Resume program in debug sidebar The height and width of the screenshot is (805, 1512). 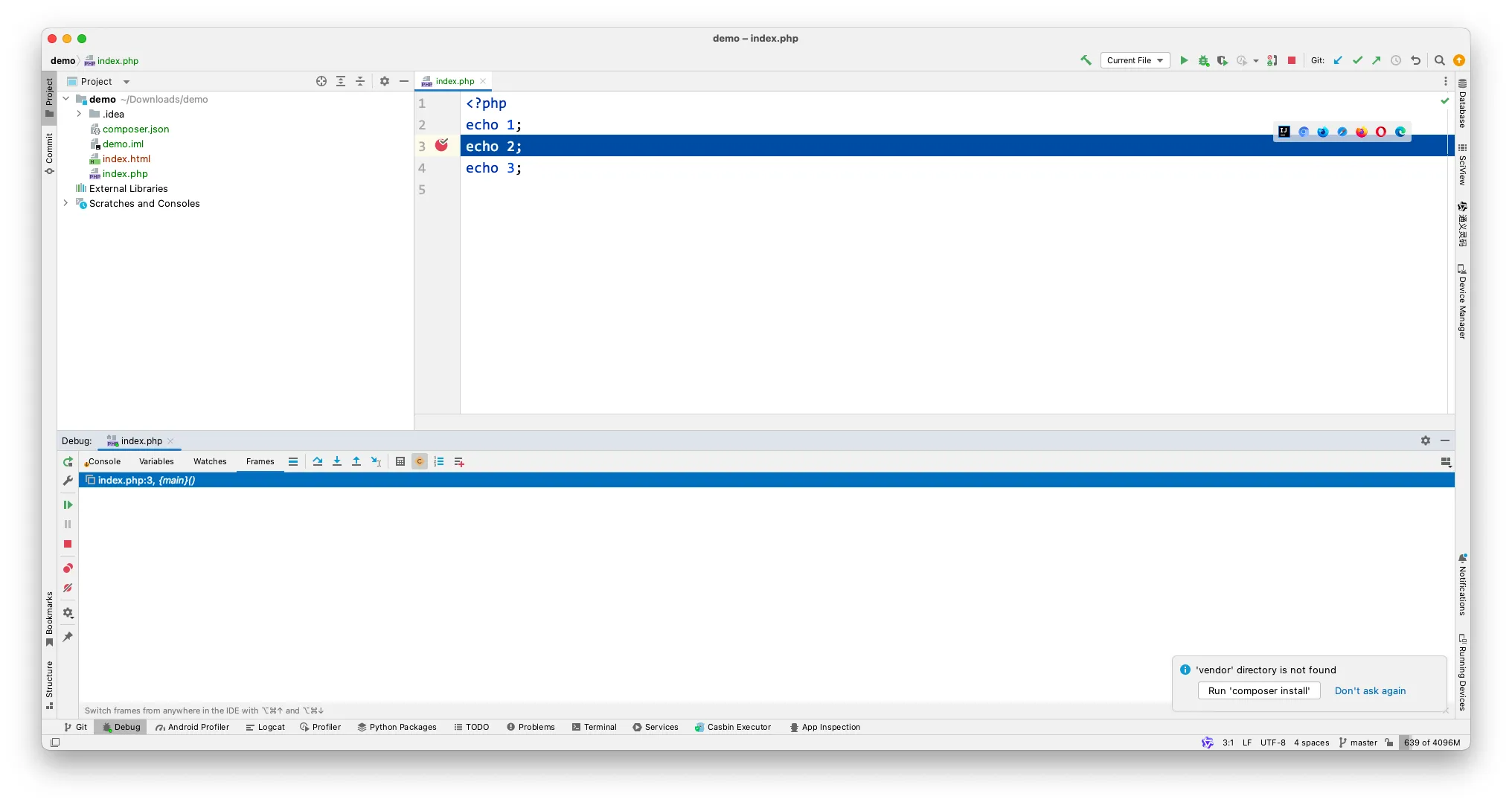(68, 504)
